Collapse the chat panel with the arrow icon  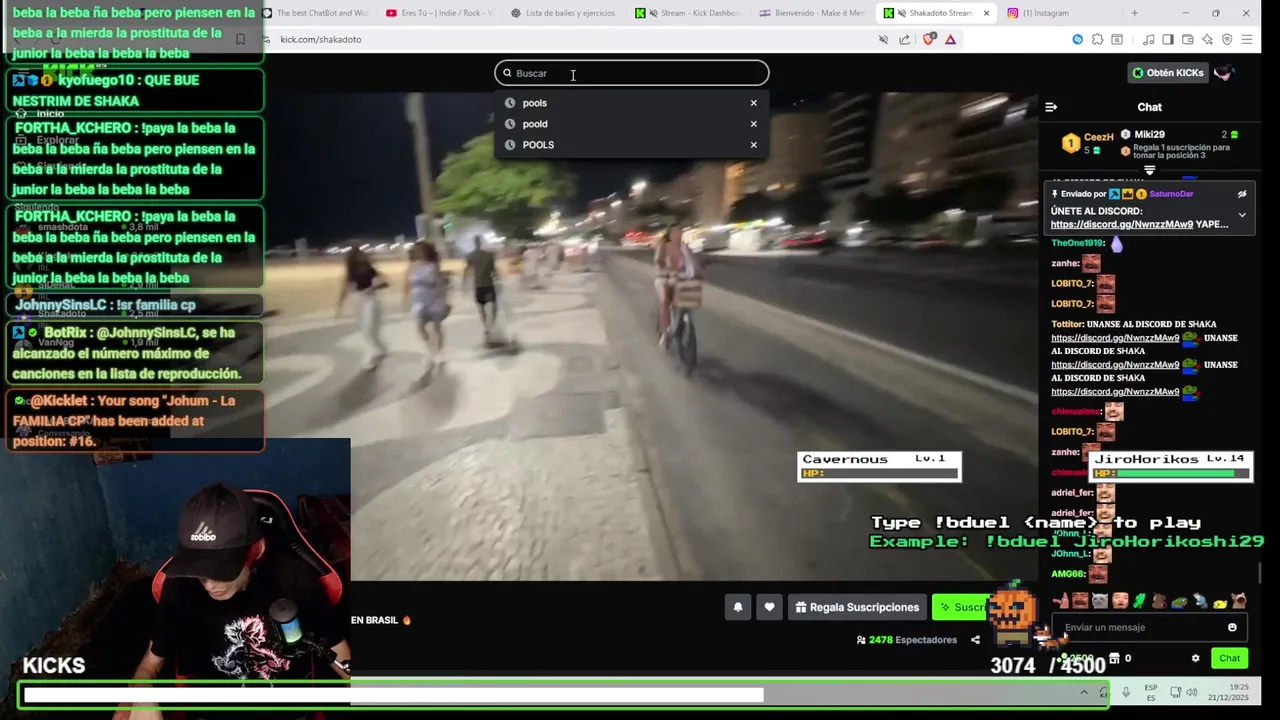coord(1051,107)
